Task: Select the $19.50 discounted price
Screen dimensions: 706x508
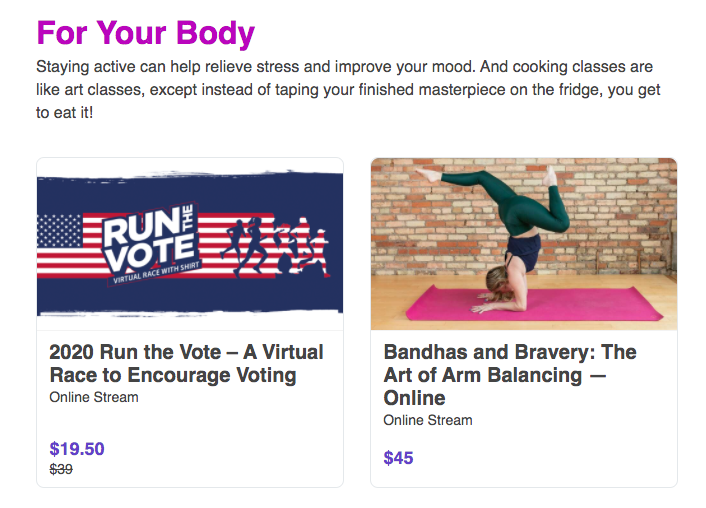Action: click(x=77, y=449)
